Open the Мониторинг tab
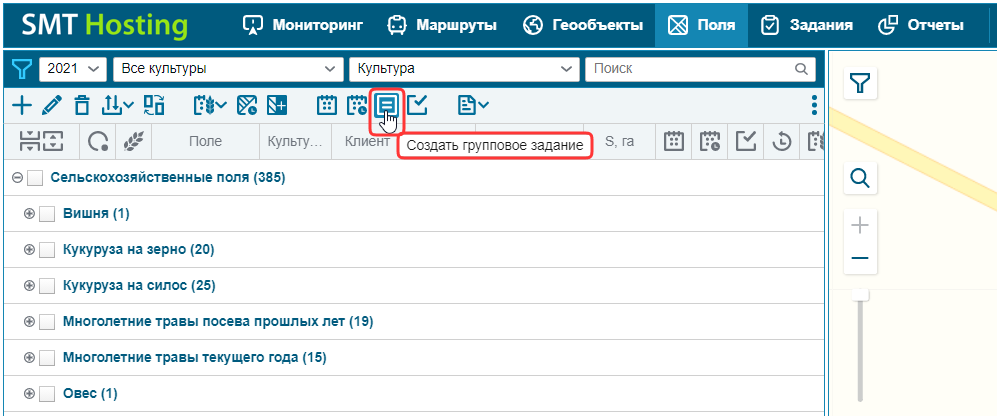 tap(303, 25)
